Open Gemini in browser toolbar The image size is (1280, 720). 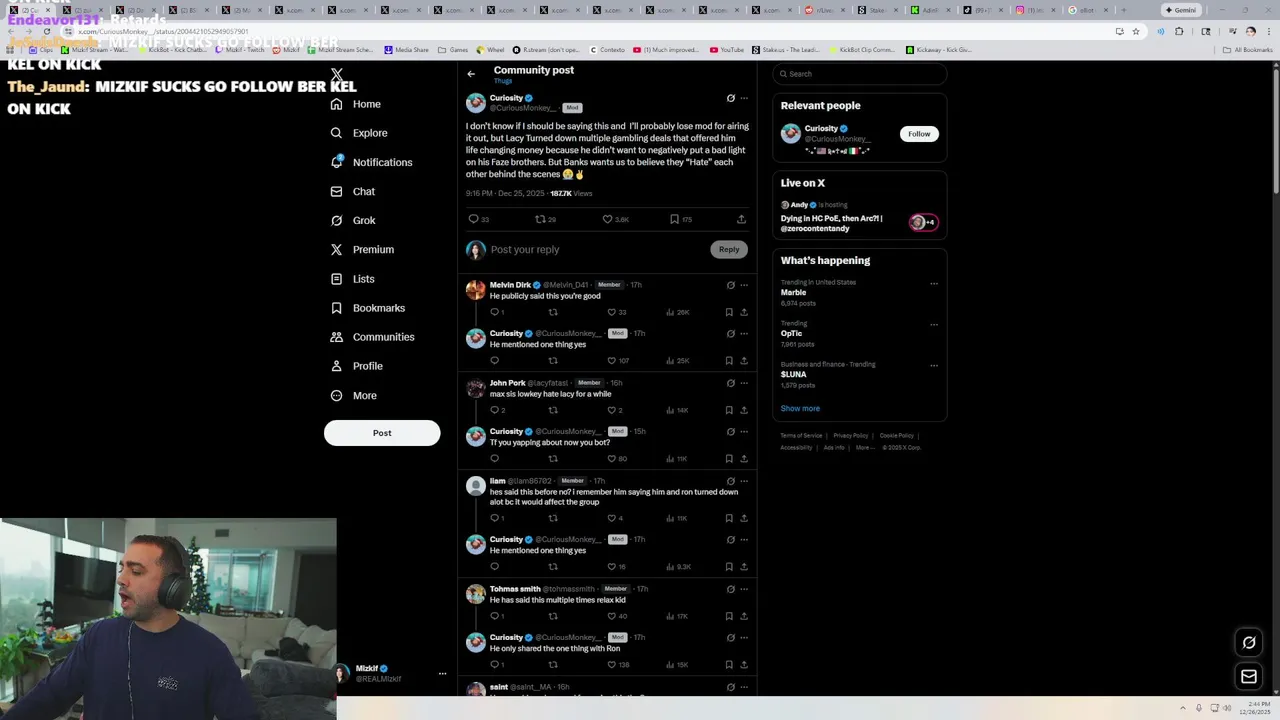click(x=1181, y=10)
